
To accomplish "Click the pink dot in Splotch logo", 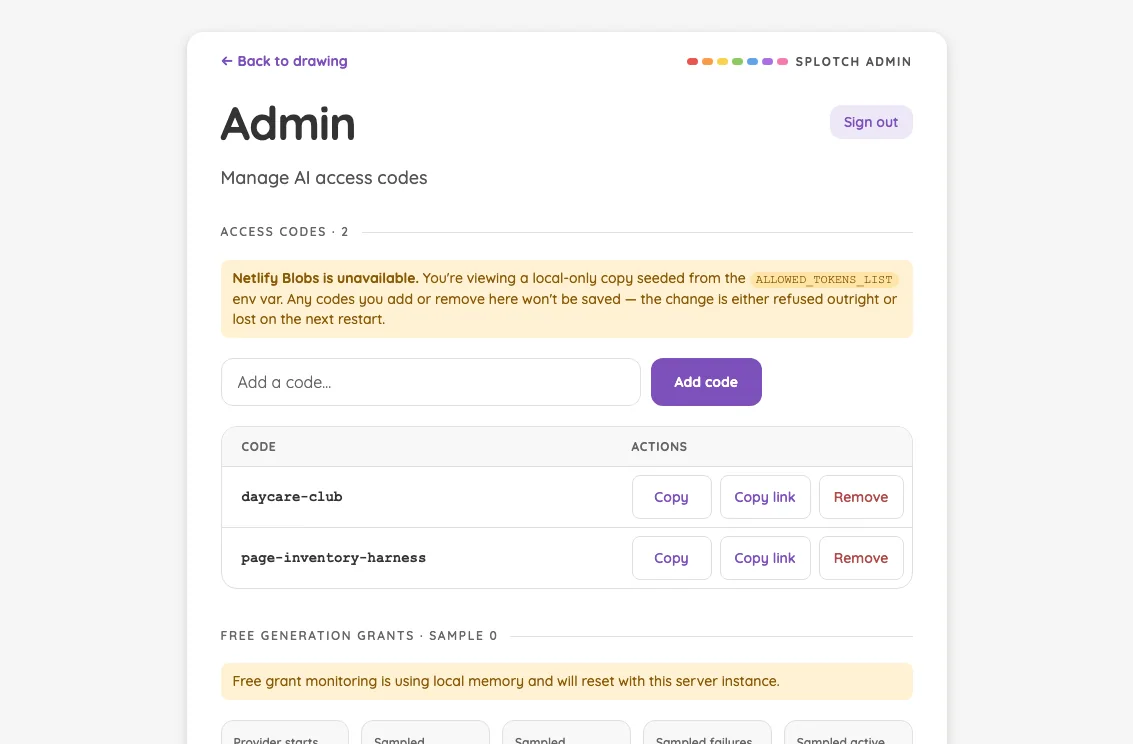I will [x=782, y=61].
